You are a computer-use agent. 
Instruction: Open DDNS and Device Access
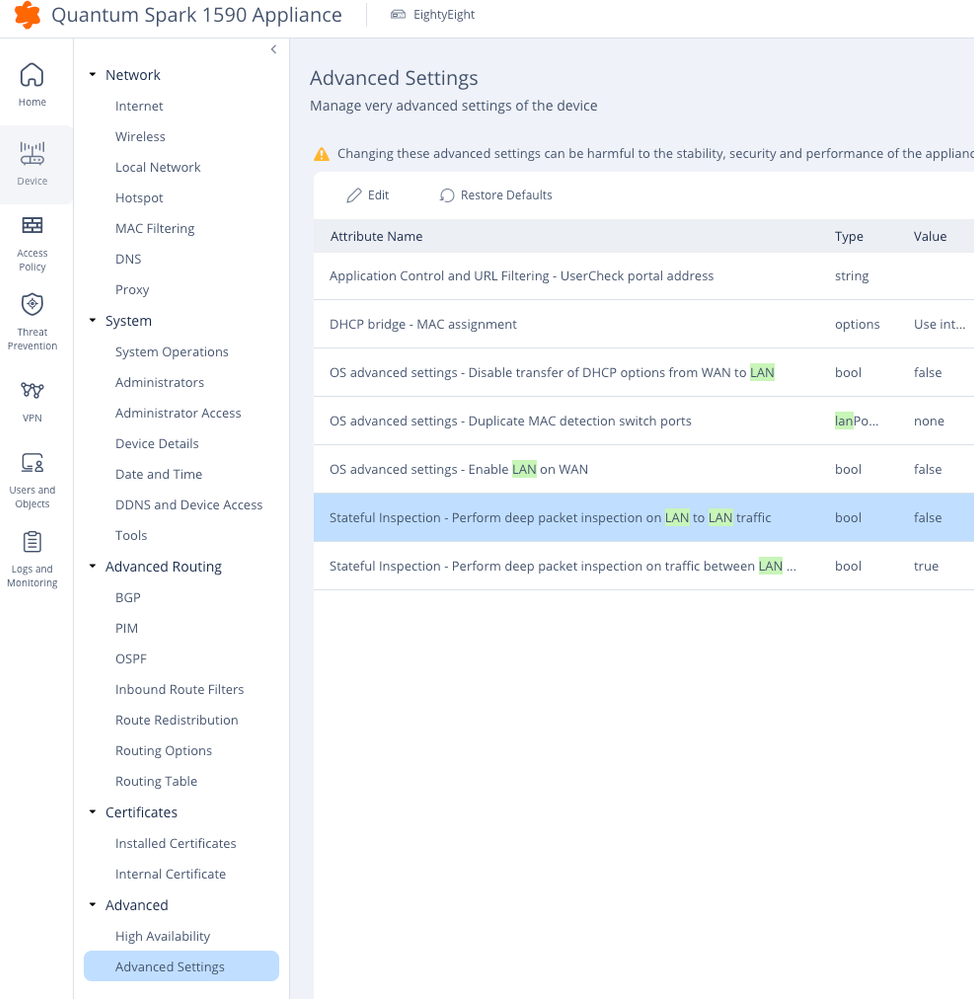coord(189,505)
